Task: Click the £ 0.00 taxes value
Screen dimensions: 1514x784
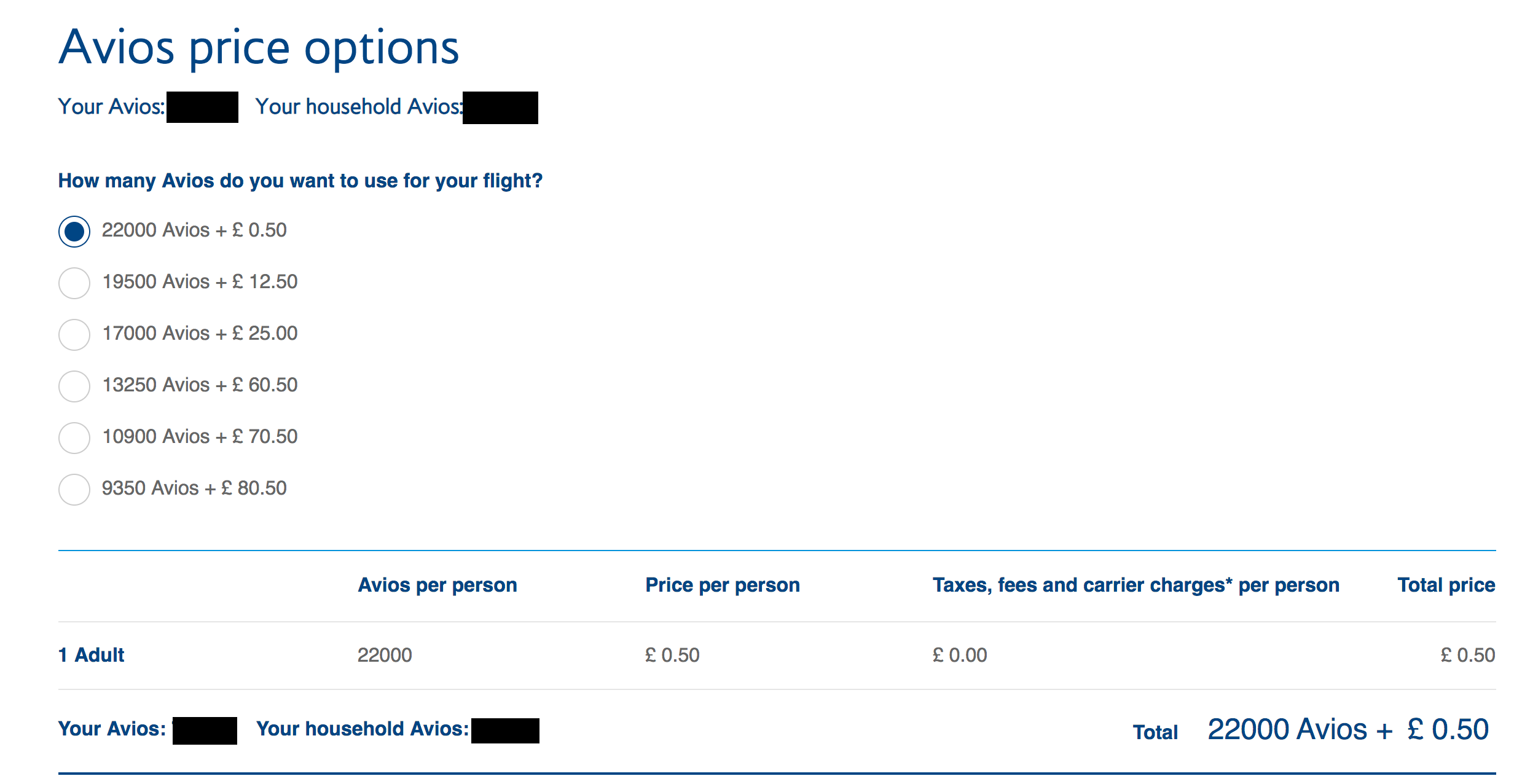Action: [x=960, y=655]
